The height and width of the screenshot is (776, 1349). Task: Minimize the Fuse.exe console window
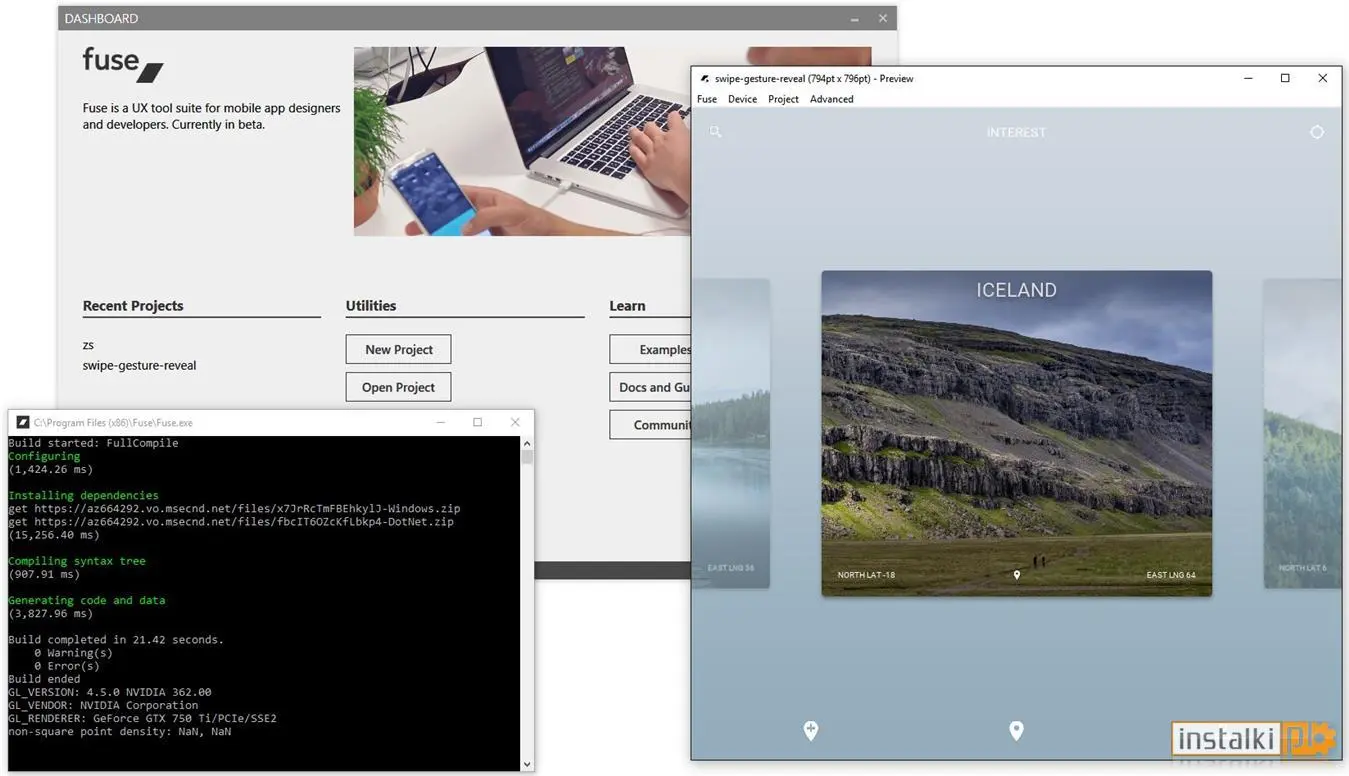441,422
